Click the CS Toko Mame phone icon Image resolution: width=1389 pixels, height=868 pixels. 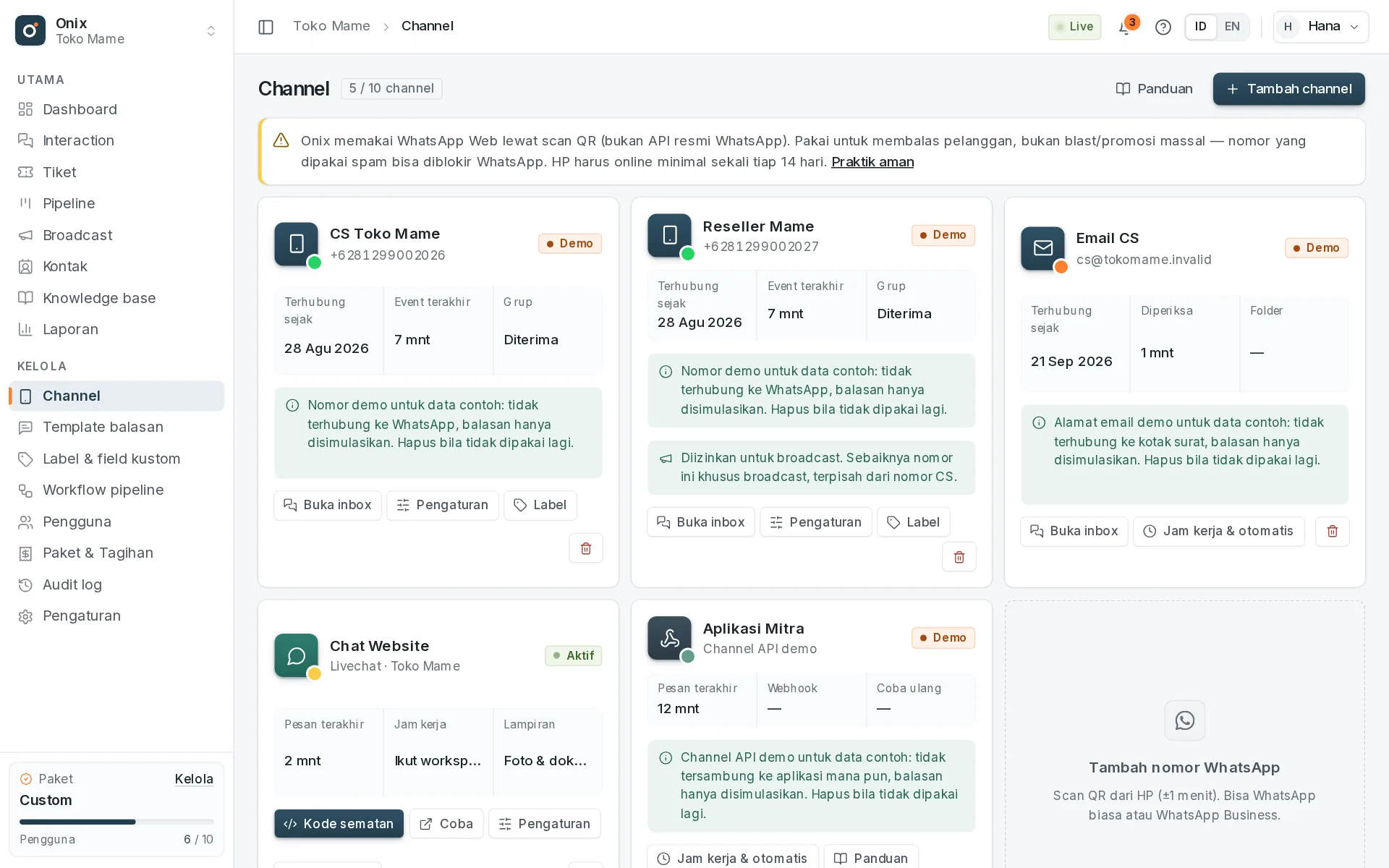point(297,244)
